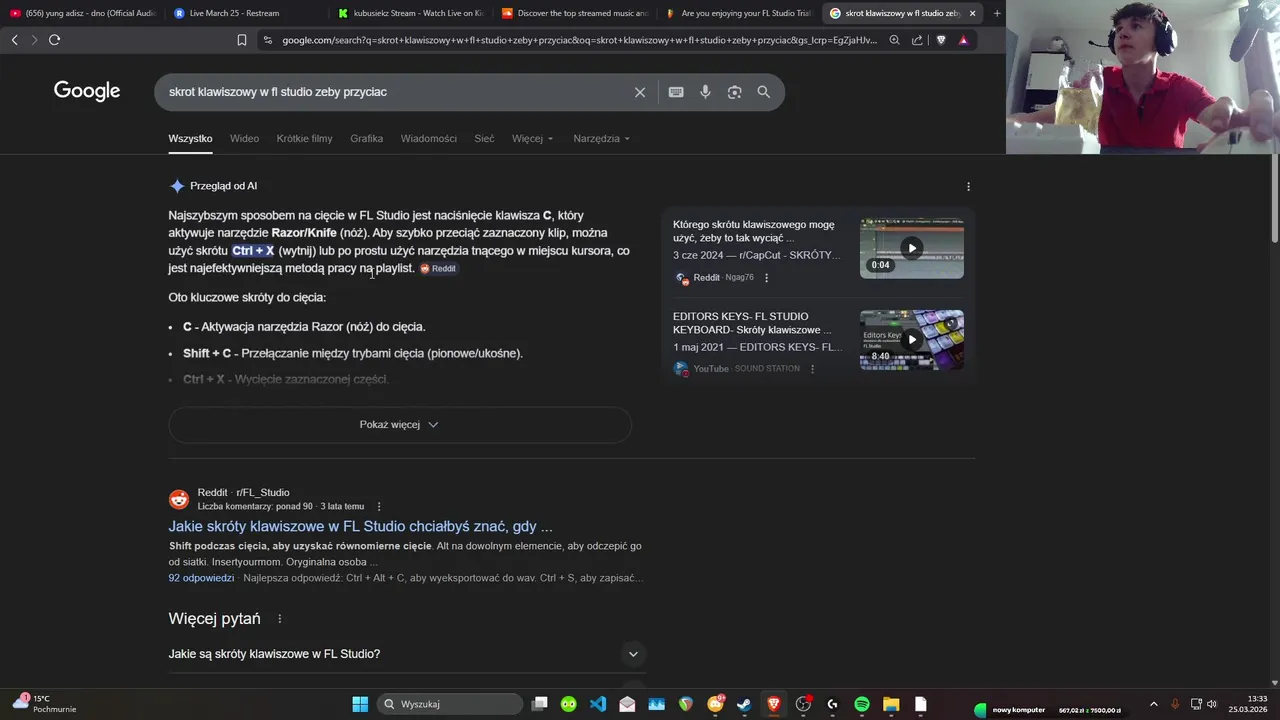Start voice search with the microphone icon
This screenshot has height=720, width=1280.
tap(705, 92)
